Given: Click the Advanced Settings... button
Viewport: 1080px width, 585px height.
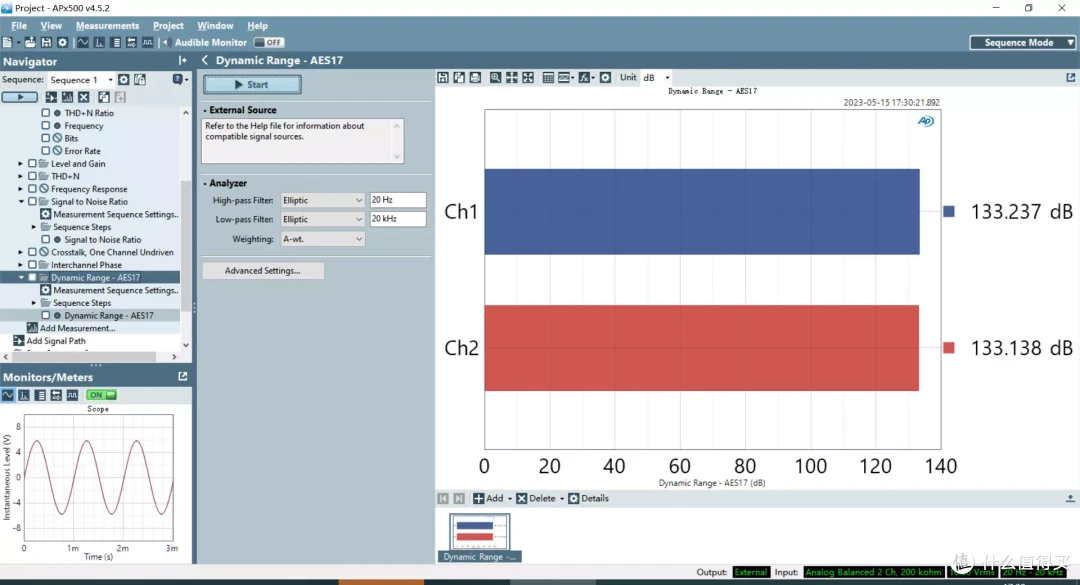Looking at the screenshot, I should coord(262,271).
